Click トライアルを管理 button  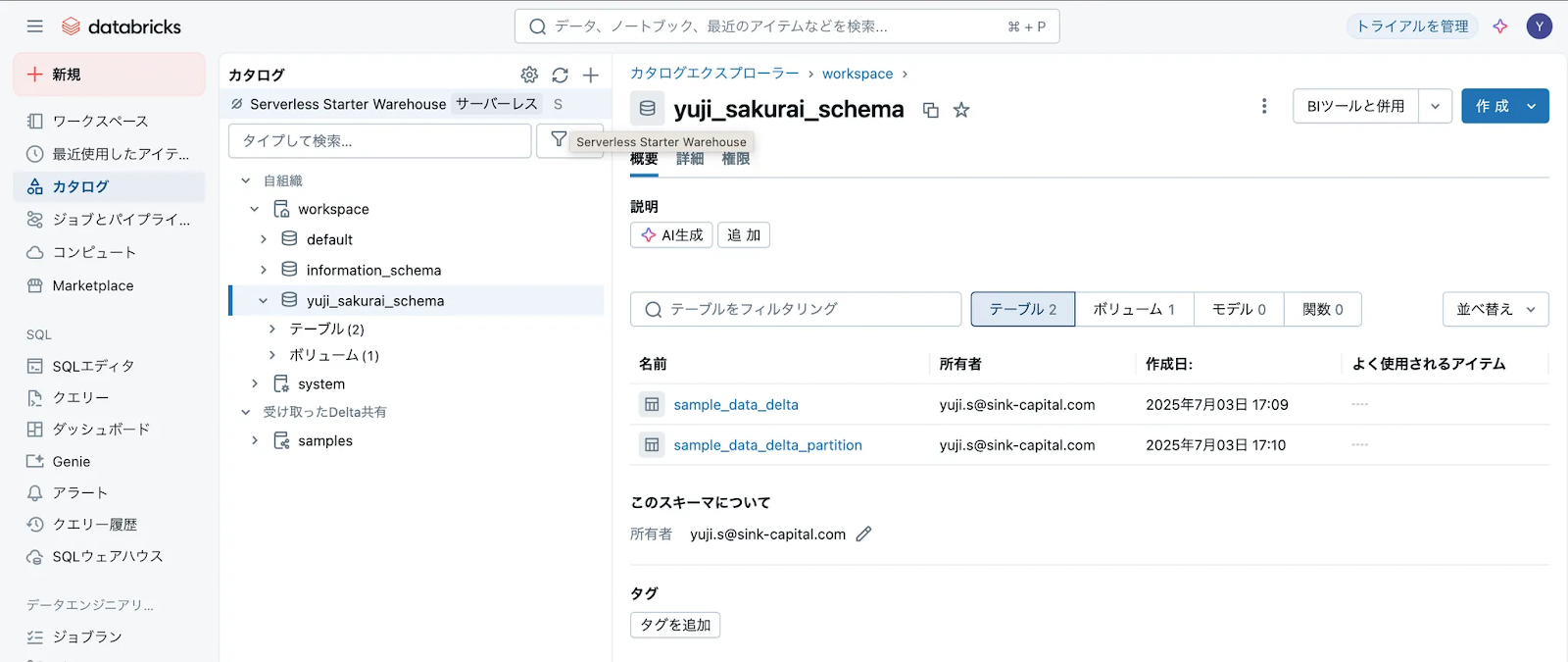pyautogui.click(x=1412, y=26)
